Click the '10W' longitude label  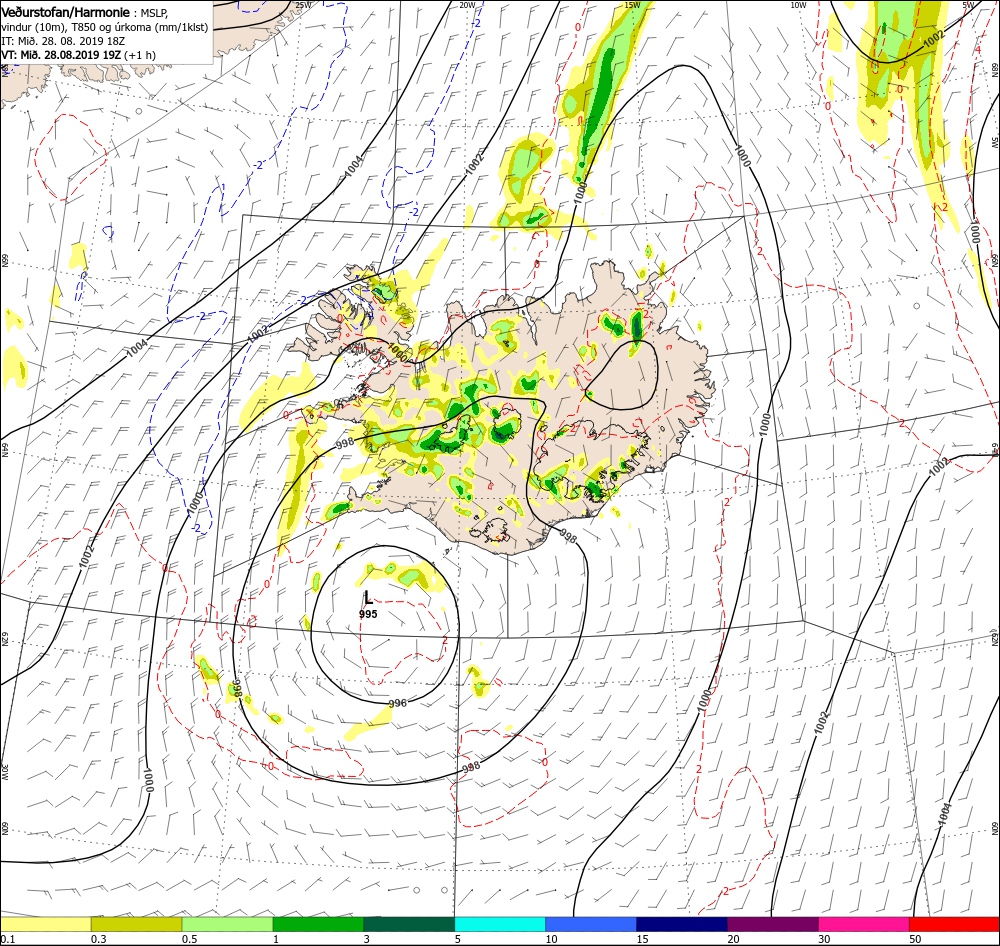tap(798, 5)
